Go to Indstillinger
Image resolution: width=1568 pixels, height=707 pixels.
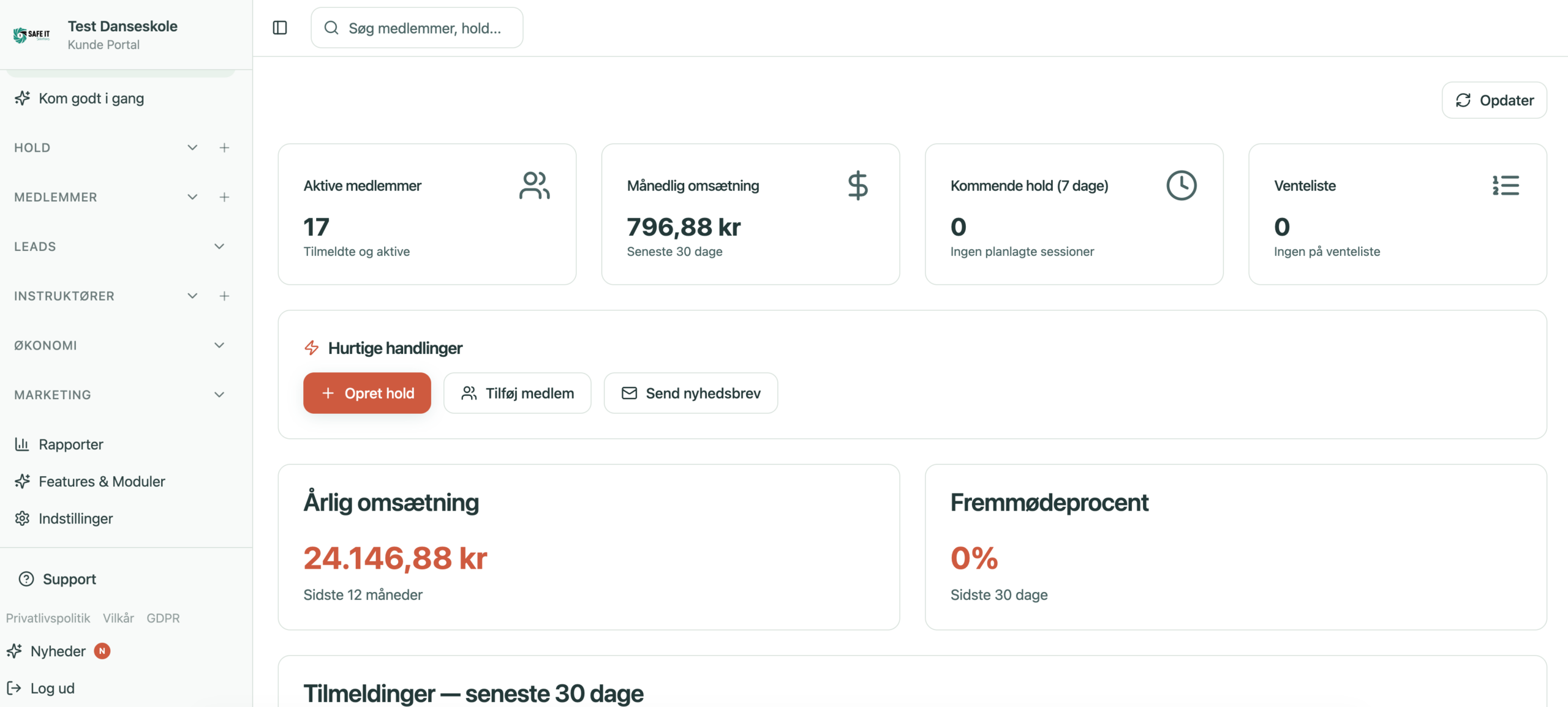(75, 518)
